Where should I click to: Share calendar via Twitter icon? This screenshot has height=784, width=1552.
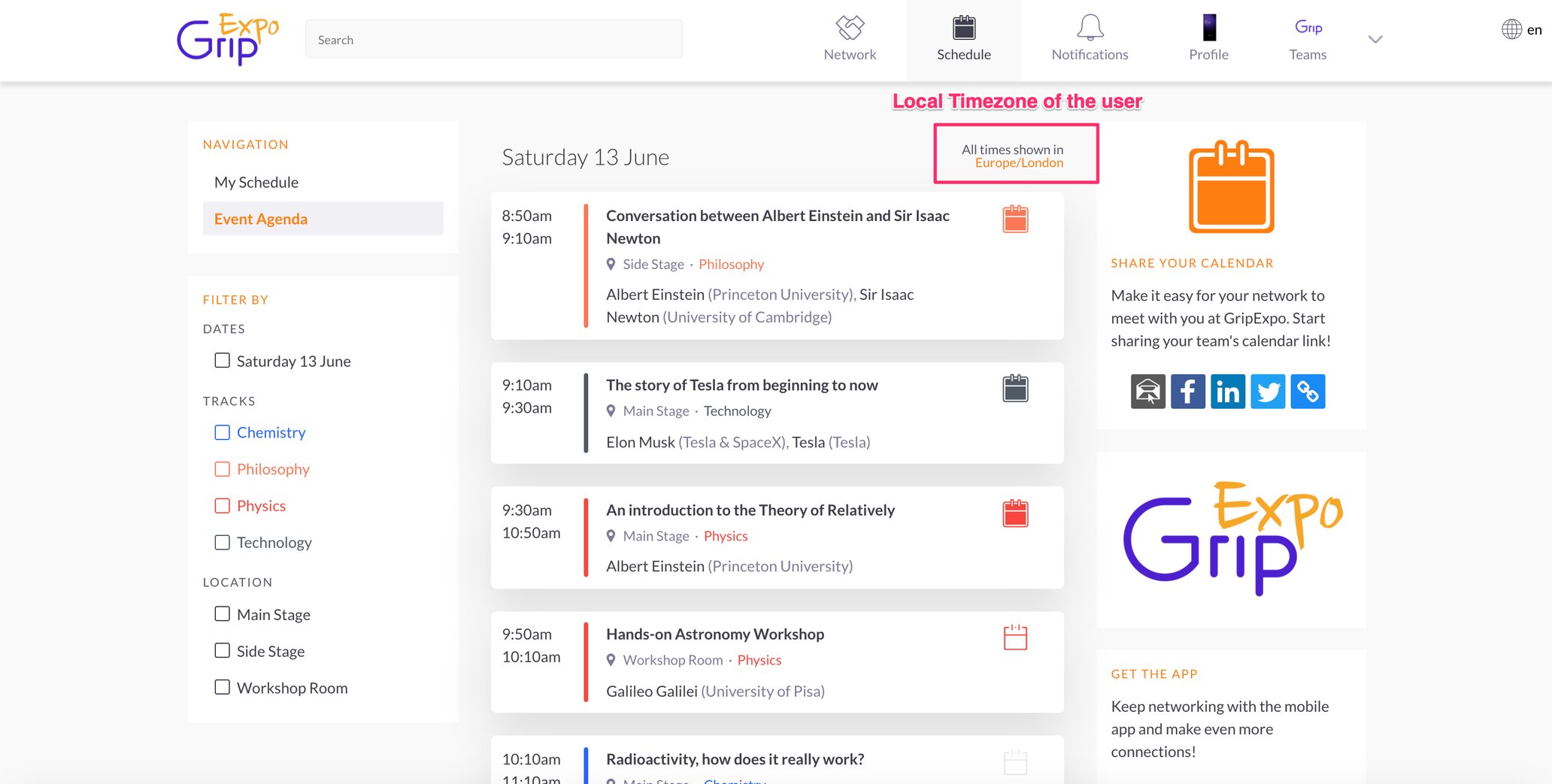(1268, 392)
